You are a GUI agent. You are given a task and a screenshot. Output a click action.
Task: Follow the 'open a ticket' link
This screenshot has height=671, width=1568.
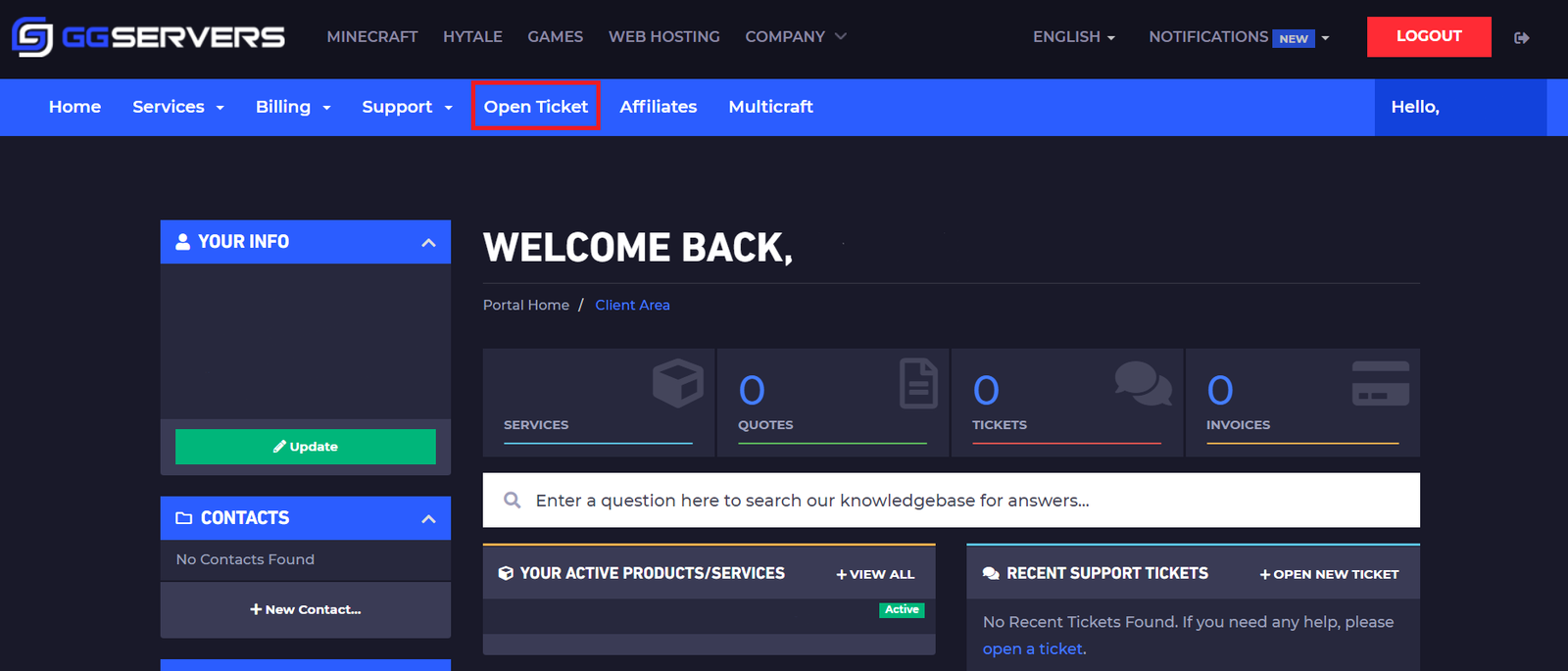pyautogui.click(x=1033, y=648)
